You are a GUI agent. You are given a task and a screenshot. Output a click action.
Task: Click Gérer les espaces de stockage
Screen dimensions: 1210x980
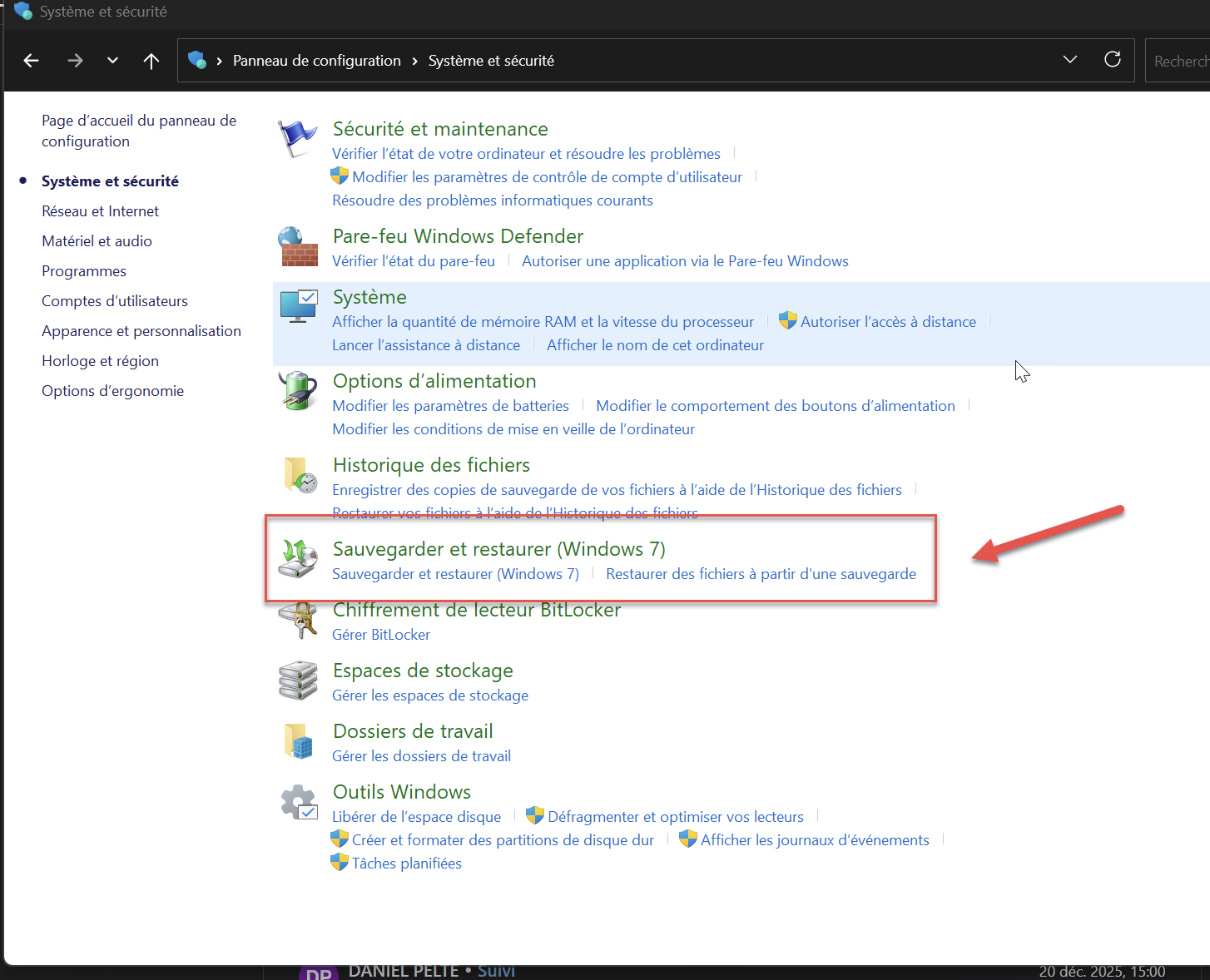click(x=430, y=695)
